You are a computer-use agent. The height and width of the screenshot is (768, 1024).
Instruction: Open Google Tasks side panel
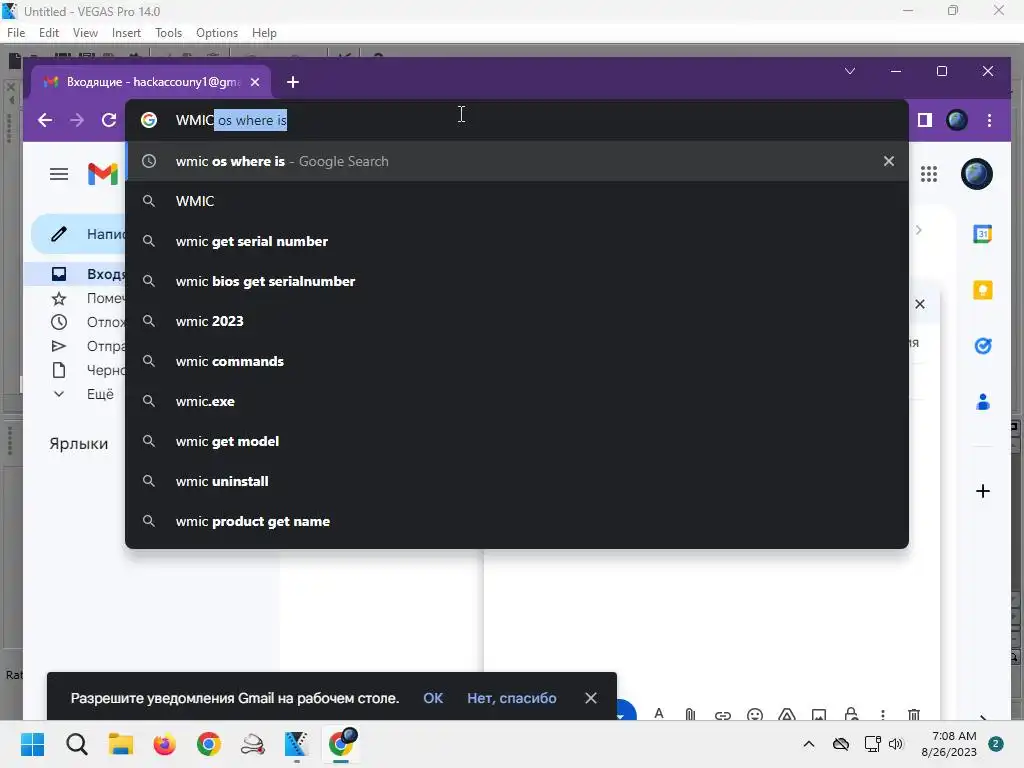click(x=982, y=346)
